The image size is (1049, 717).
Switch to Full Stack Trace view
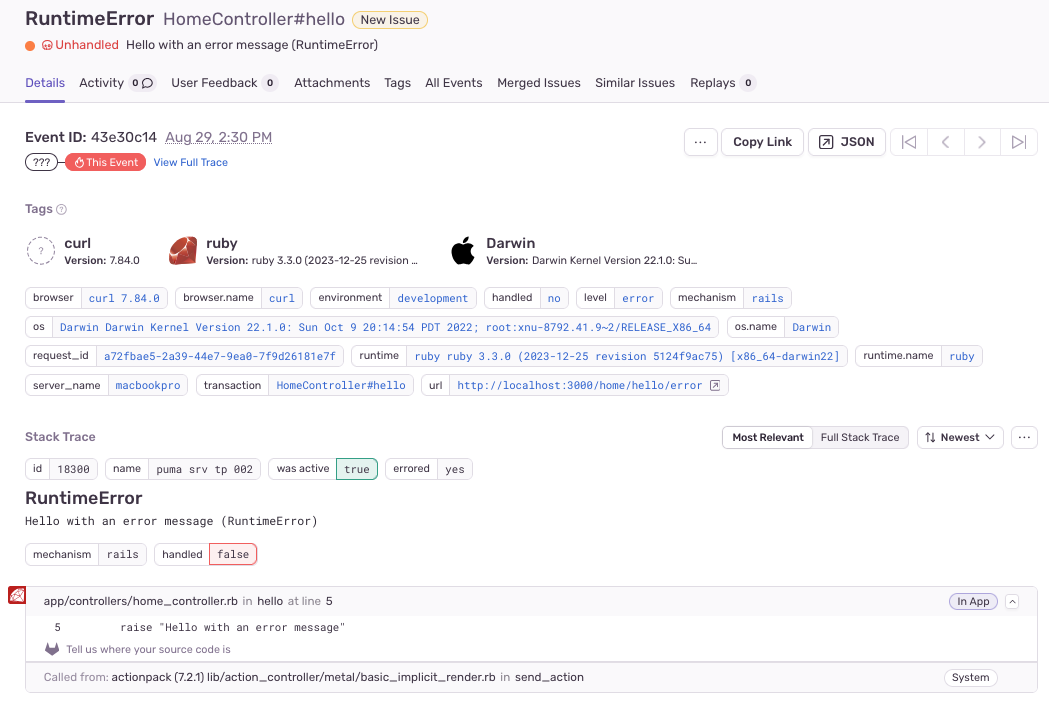pyautogui.click(x=860, y=437)
